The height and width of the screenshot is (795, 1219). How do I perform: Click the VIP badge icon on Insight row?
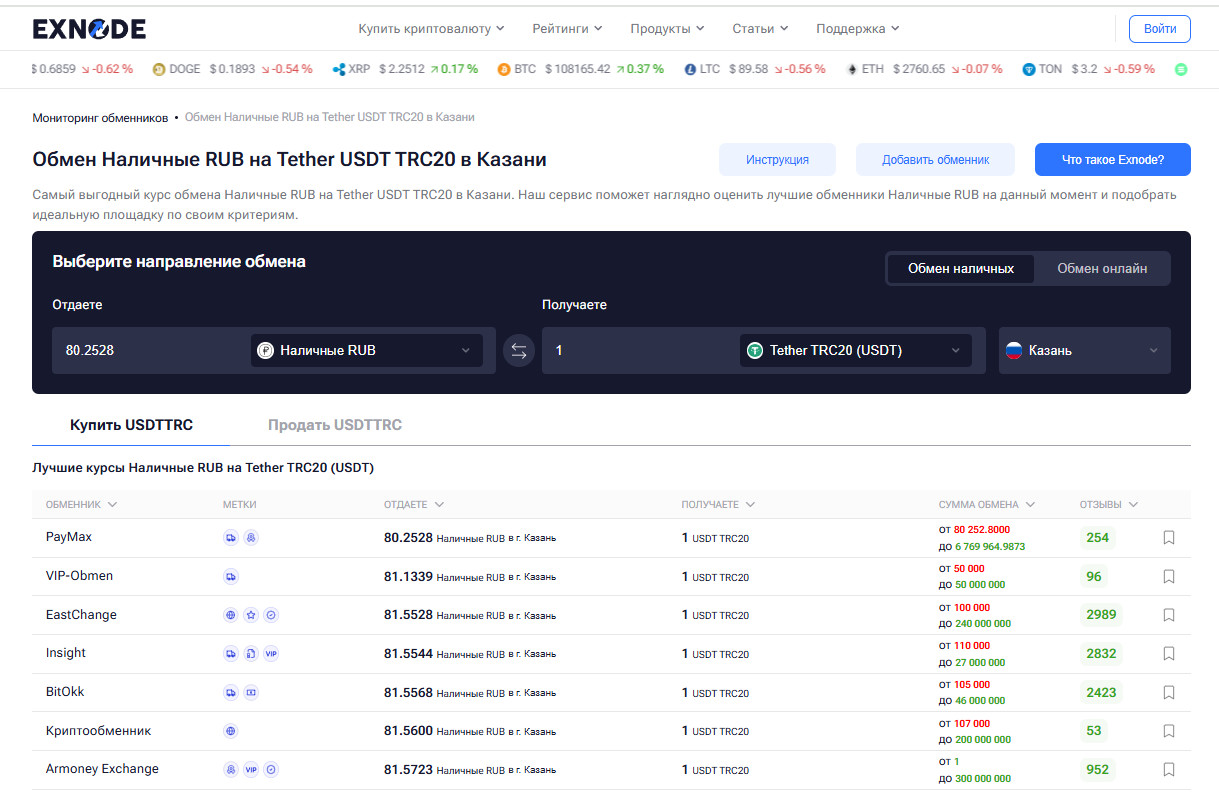(x=271, y=654)
